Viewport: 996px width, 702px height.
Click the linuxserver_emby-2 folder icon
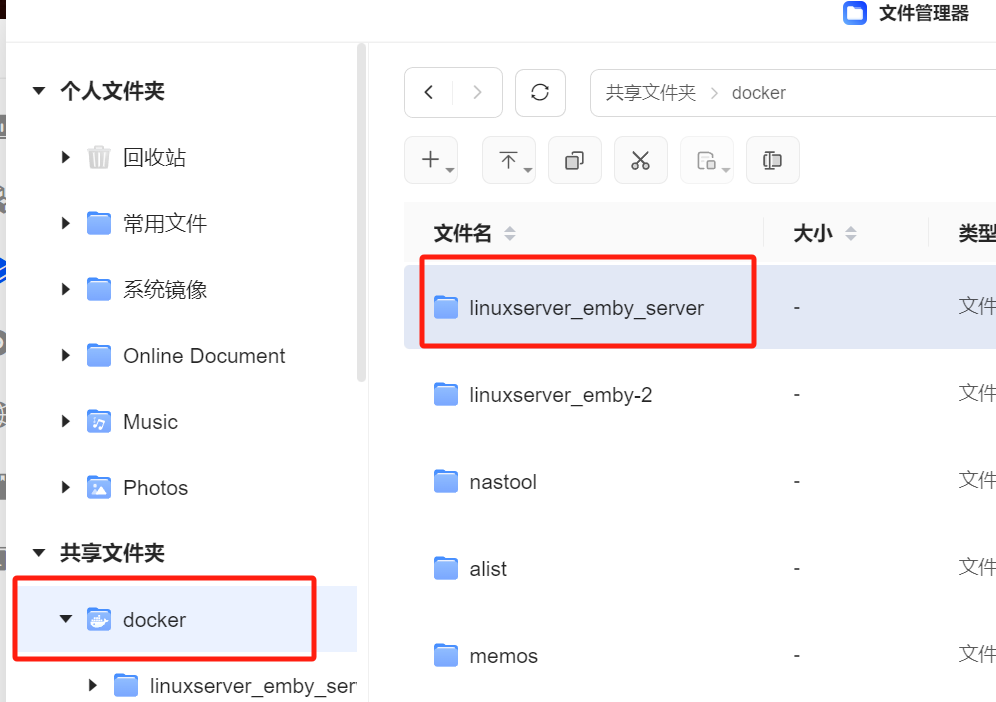coord(445,395)
